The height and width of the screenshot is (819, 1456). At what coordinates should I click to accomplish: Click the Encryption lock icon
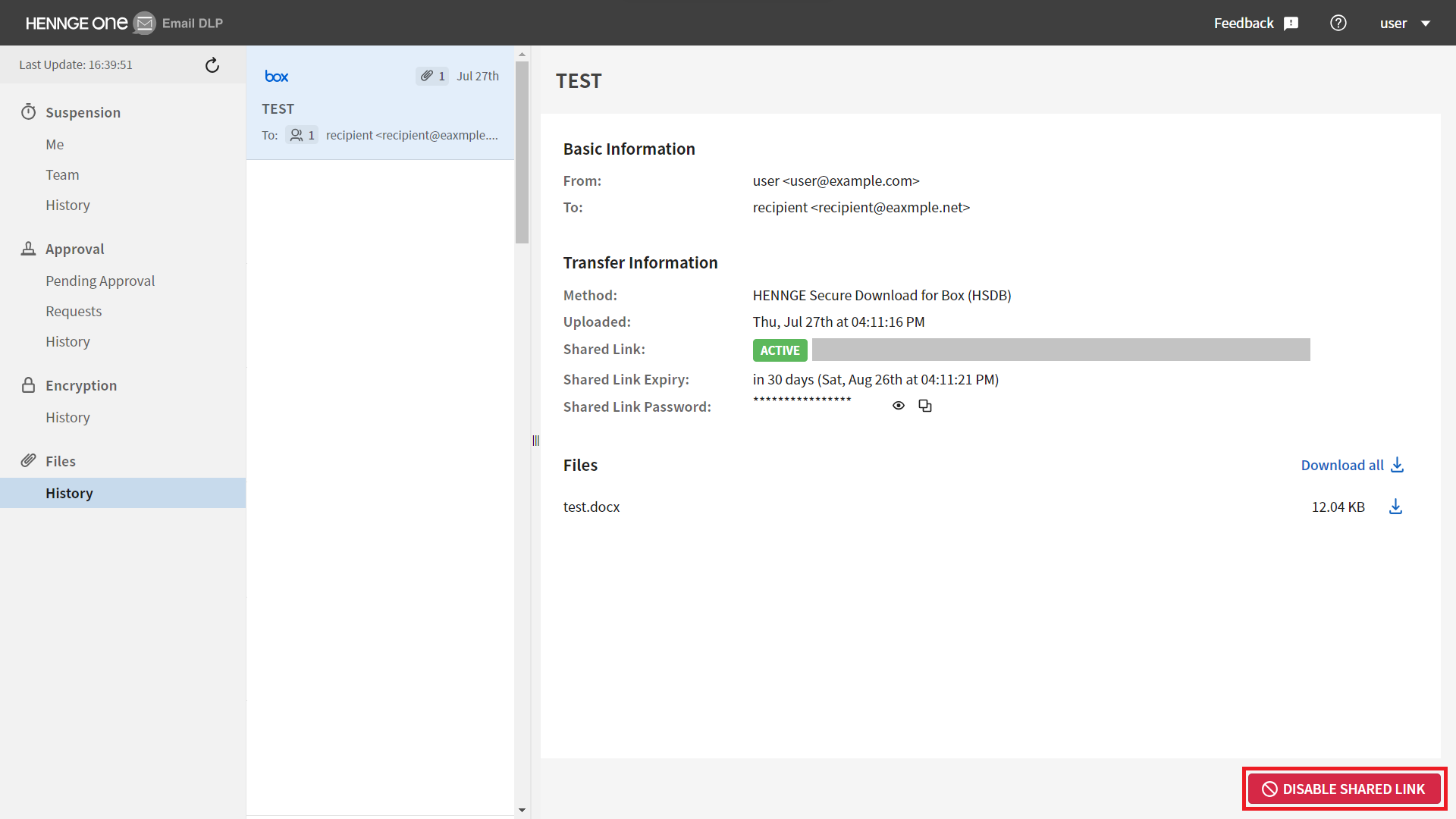[29, 385]
